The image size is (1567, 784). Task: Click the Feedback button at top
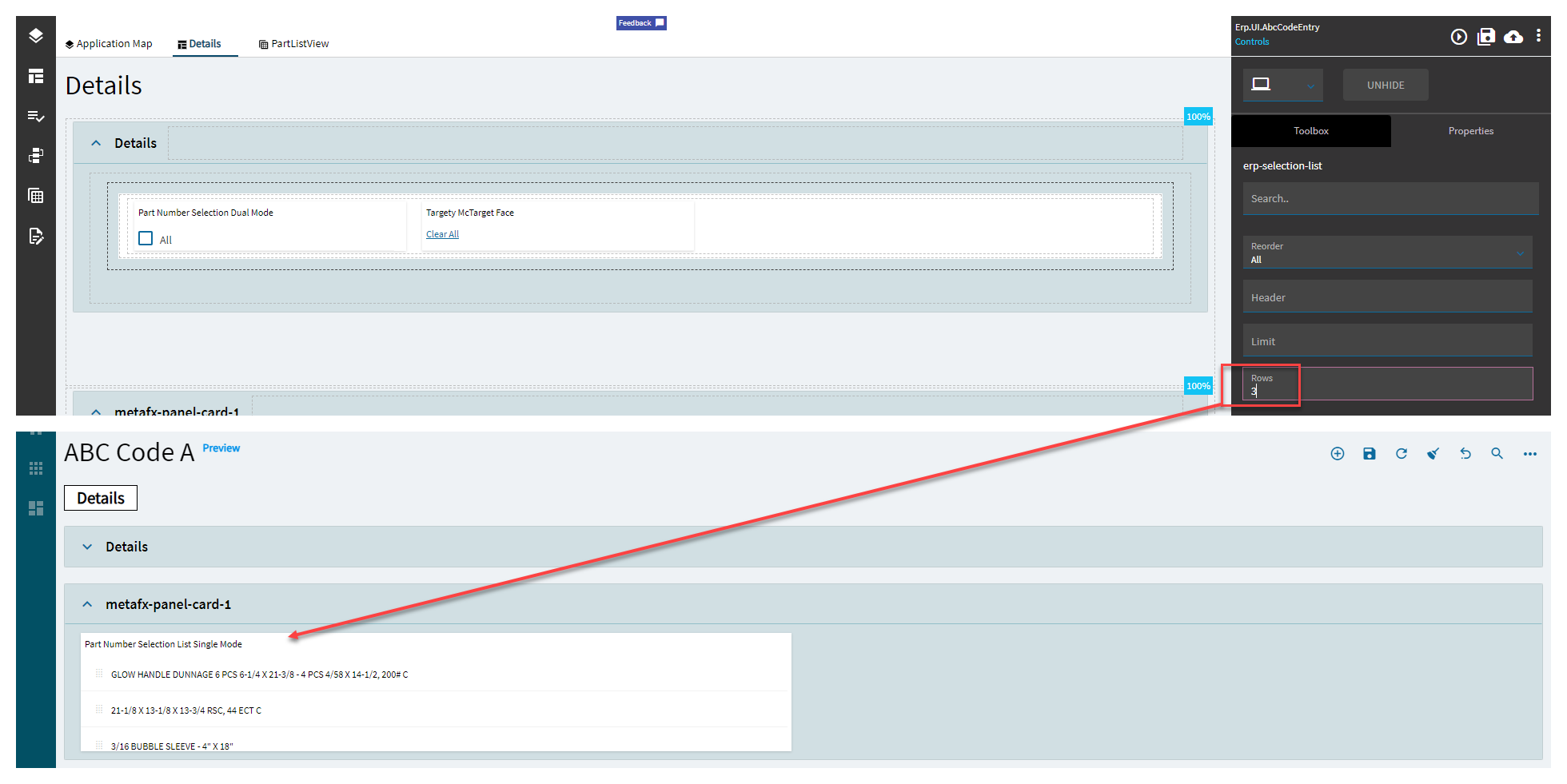pos(641,23)
